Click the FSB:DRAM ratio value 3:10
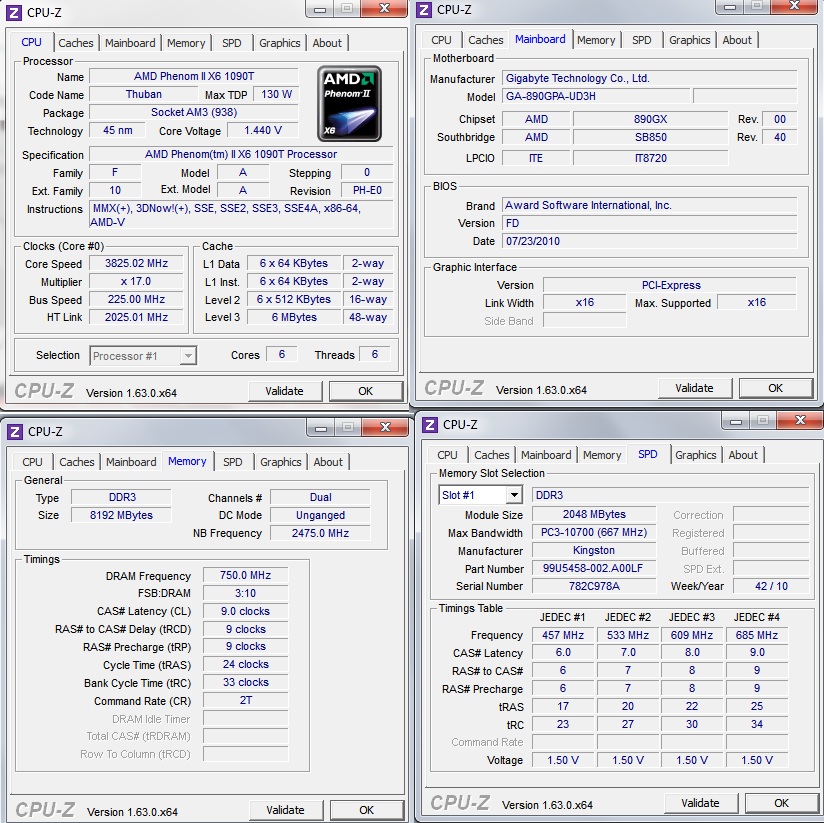 tap(245, 593)
